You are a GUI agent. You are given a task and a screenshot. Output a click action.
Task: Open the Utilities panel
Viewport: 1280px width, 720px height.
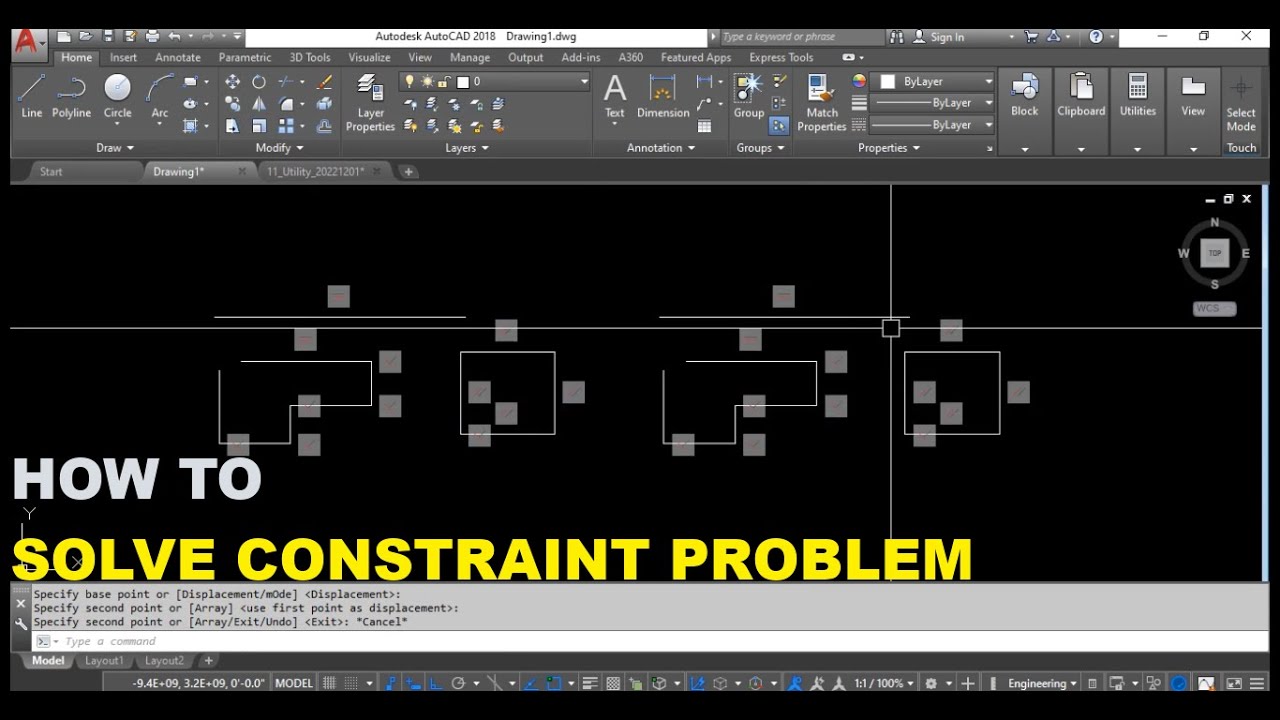tap(1137, 112)
